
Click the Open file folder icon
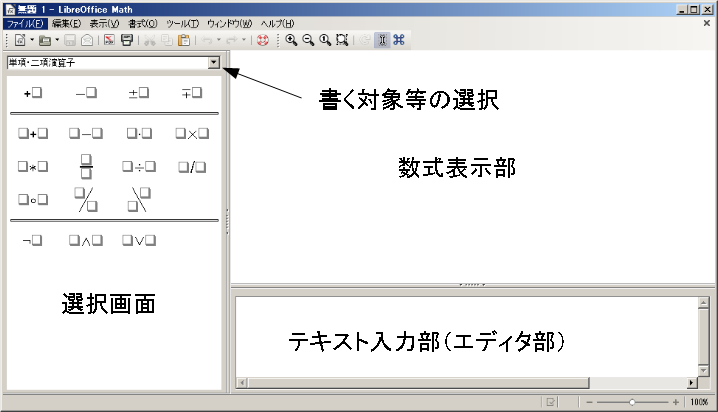tap(45, 40)
